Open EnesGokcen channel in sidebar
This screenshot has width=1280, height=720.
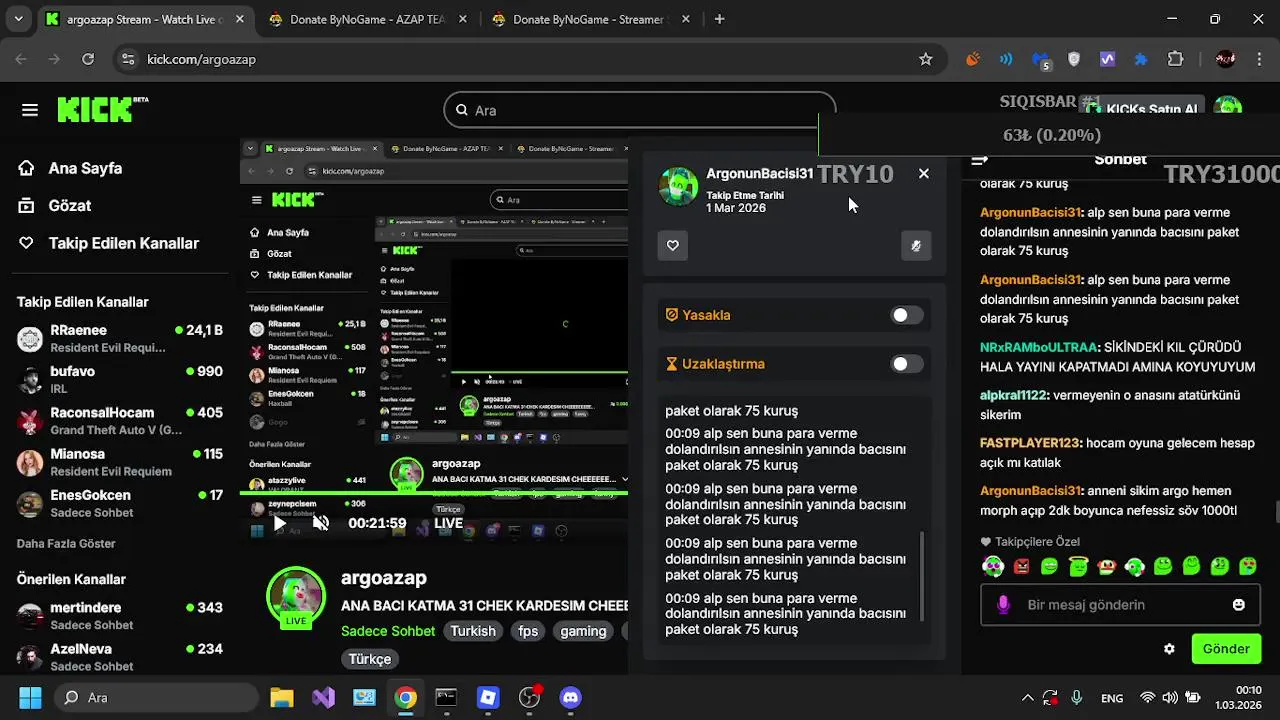[x=120, y=503]
